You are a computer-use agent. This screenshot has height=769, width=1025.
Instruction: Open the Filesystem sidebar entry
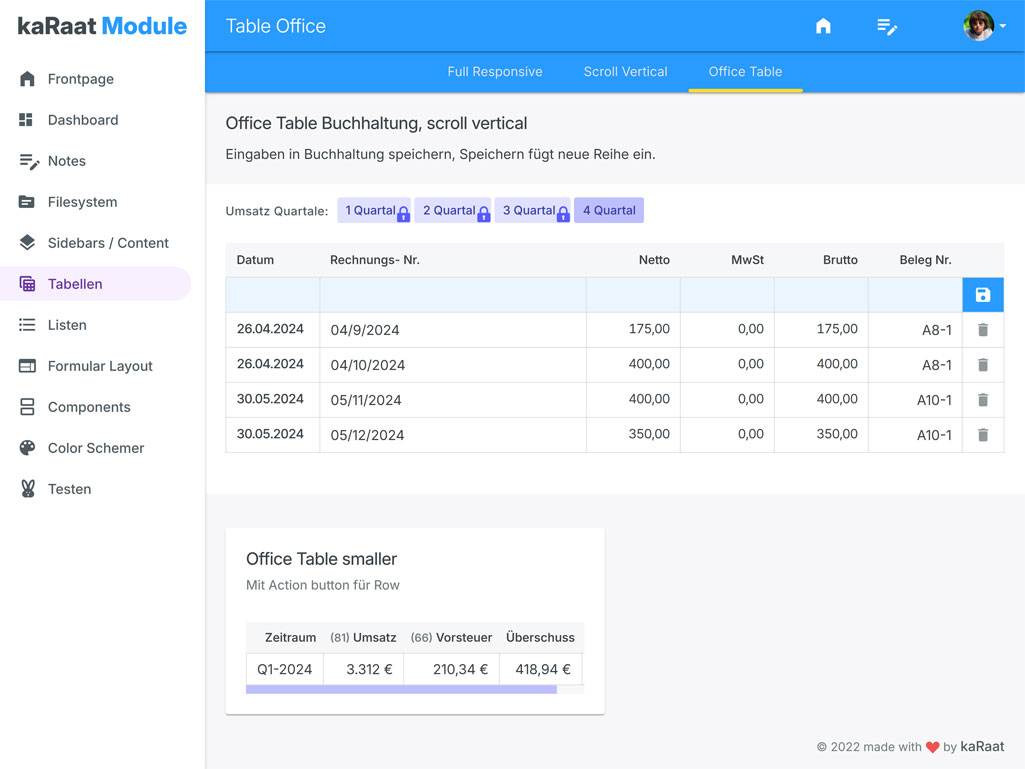tap(82, 202)
